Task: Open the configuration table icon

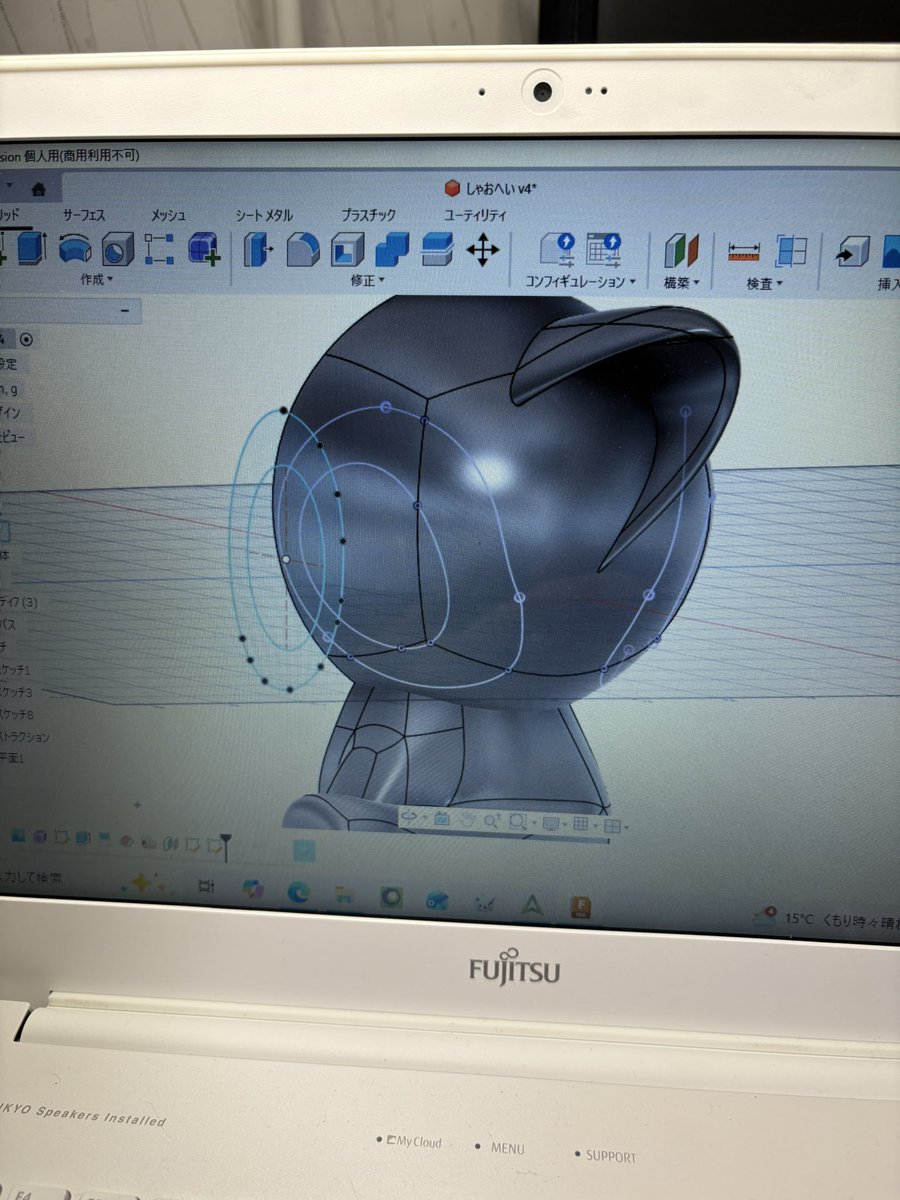Action: [604, 248]
